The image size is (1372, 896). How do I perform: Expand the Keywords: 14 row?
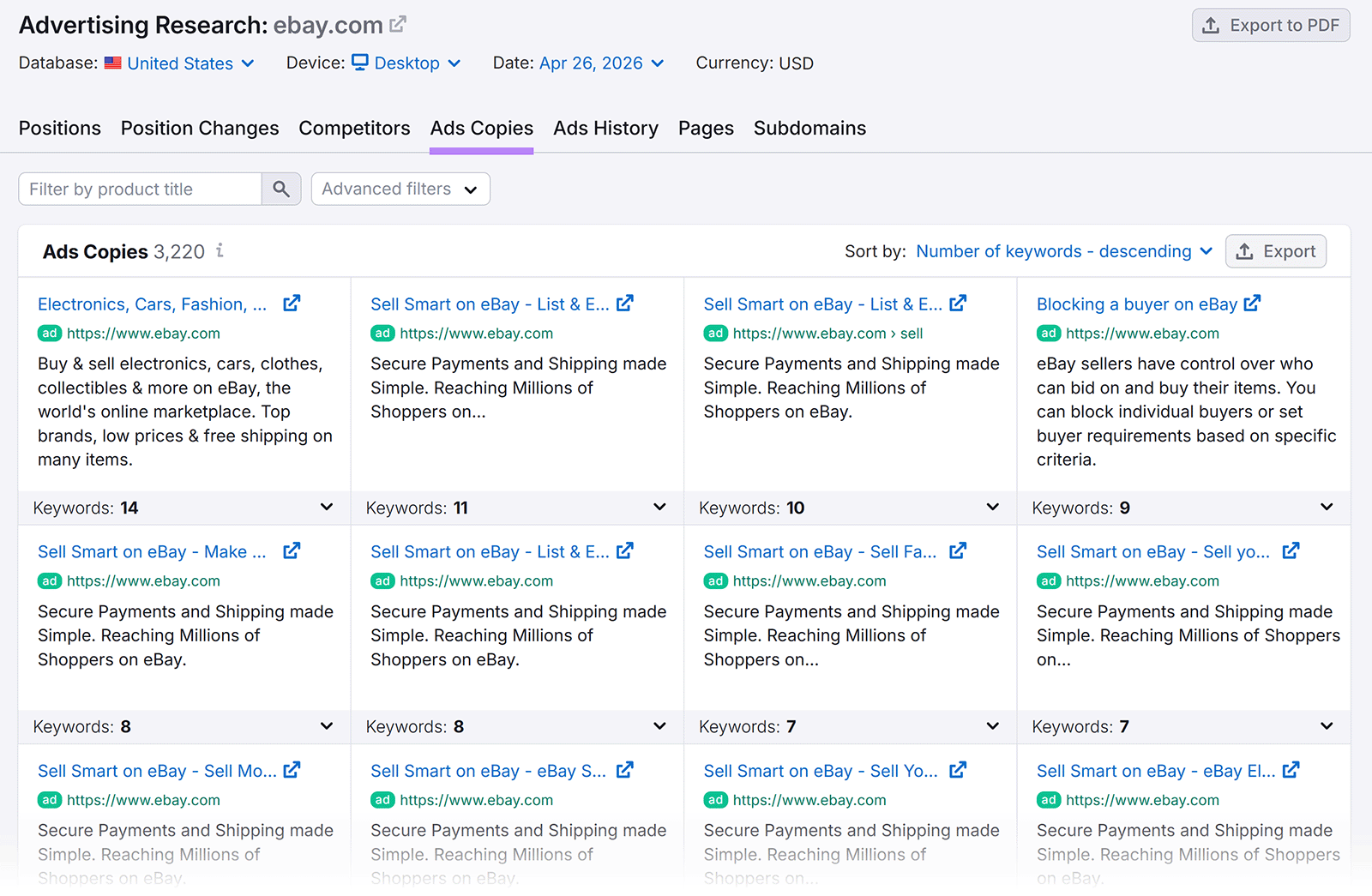184,508
